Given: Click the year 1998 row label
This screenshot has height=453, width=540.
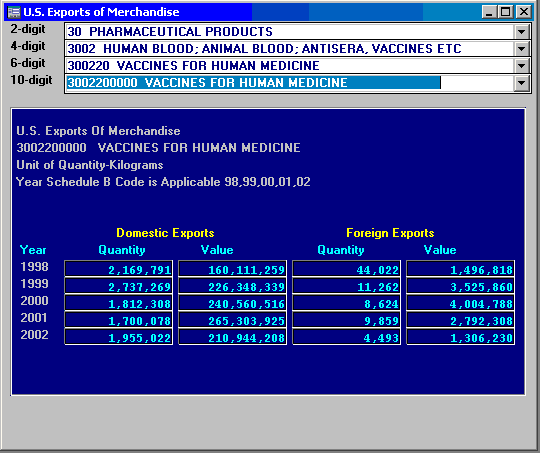Looking at the screenshot, I should (x=34, y=267).
